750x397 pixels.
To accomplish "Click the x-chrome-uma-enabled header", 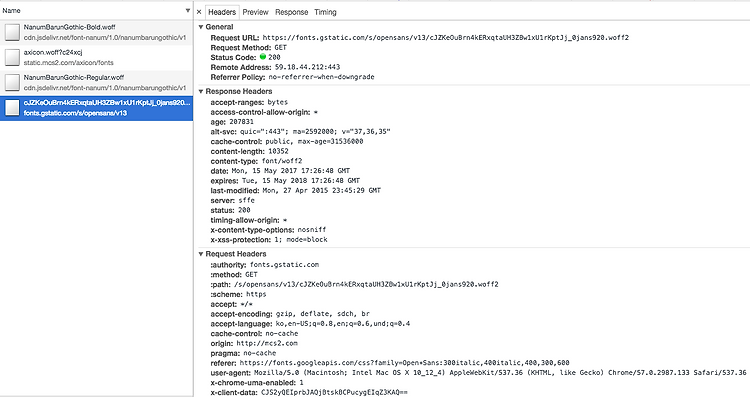I will (257, 383).
